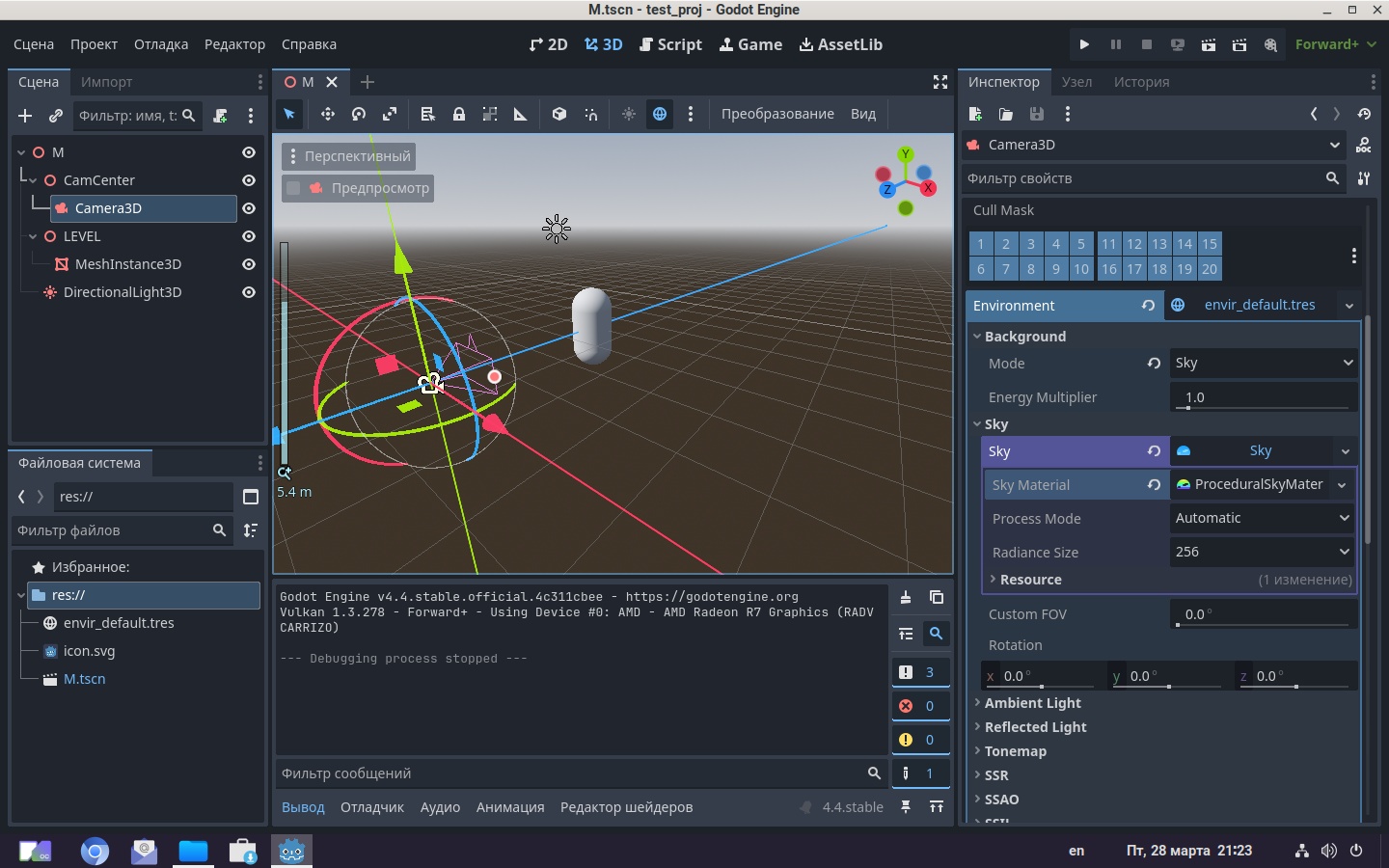Activate the Select mode arrow tool
1389x868 pixels.
pos(289,114)
